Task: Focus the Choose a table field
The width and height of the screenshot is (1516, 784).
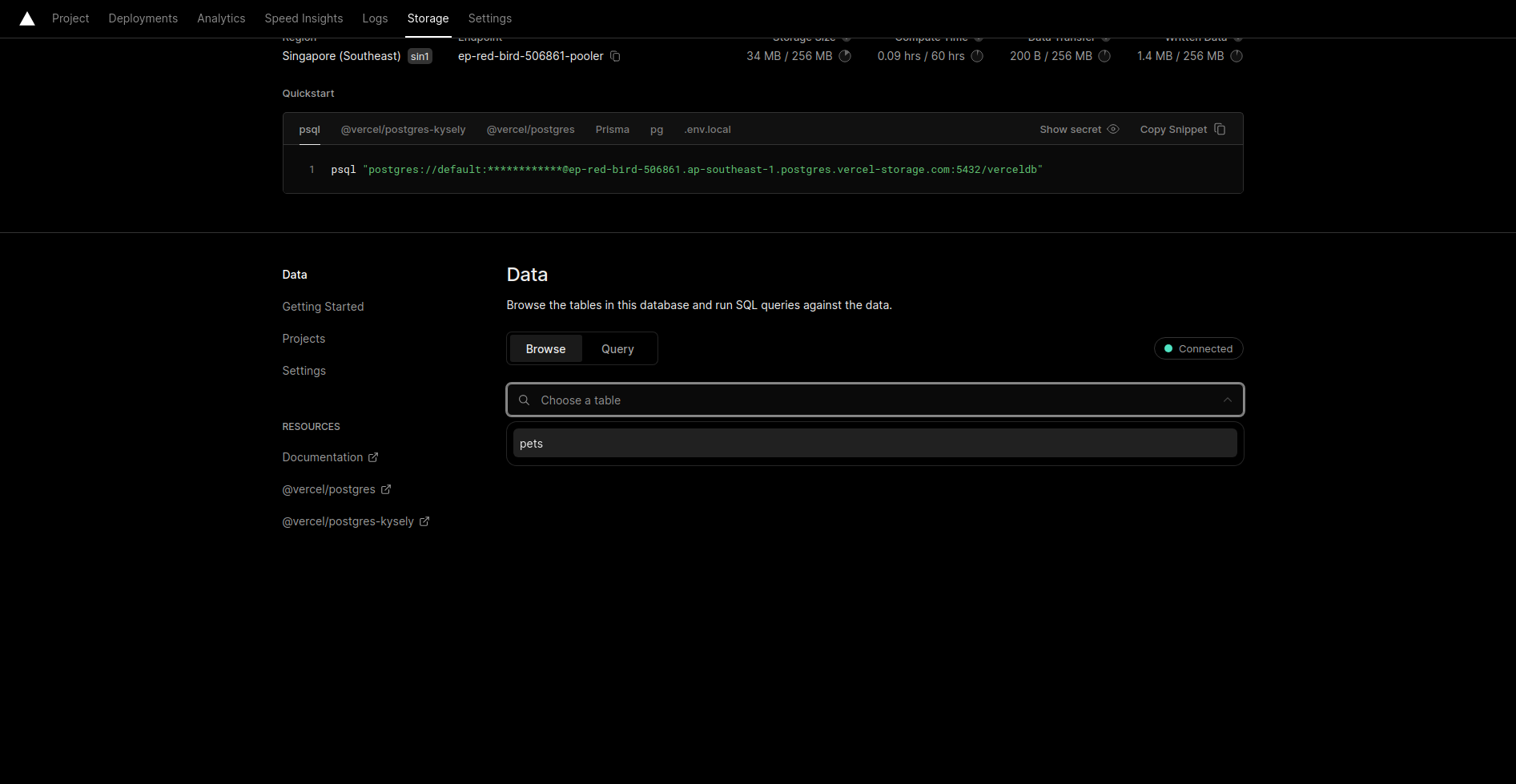Action: tap(875, 400)
